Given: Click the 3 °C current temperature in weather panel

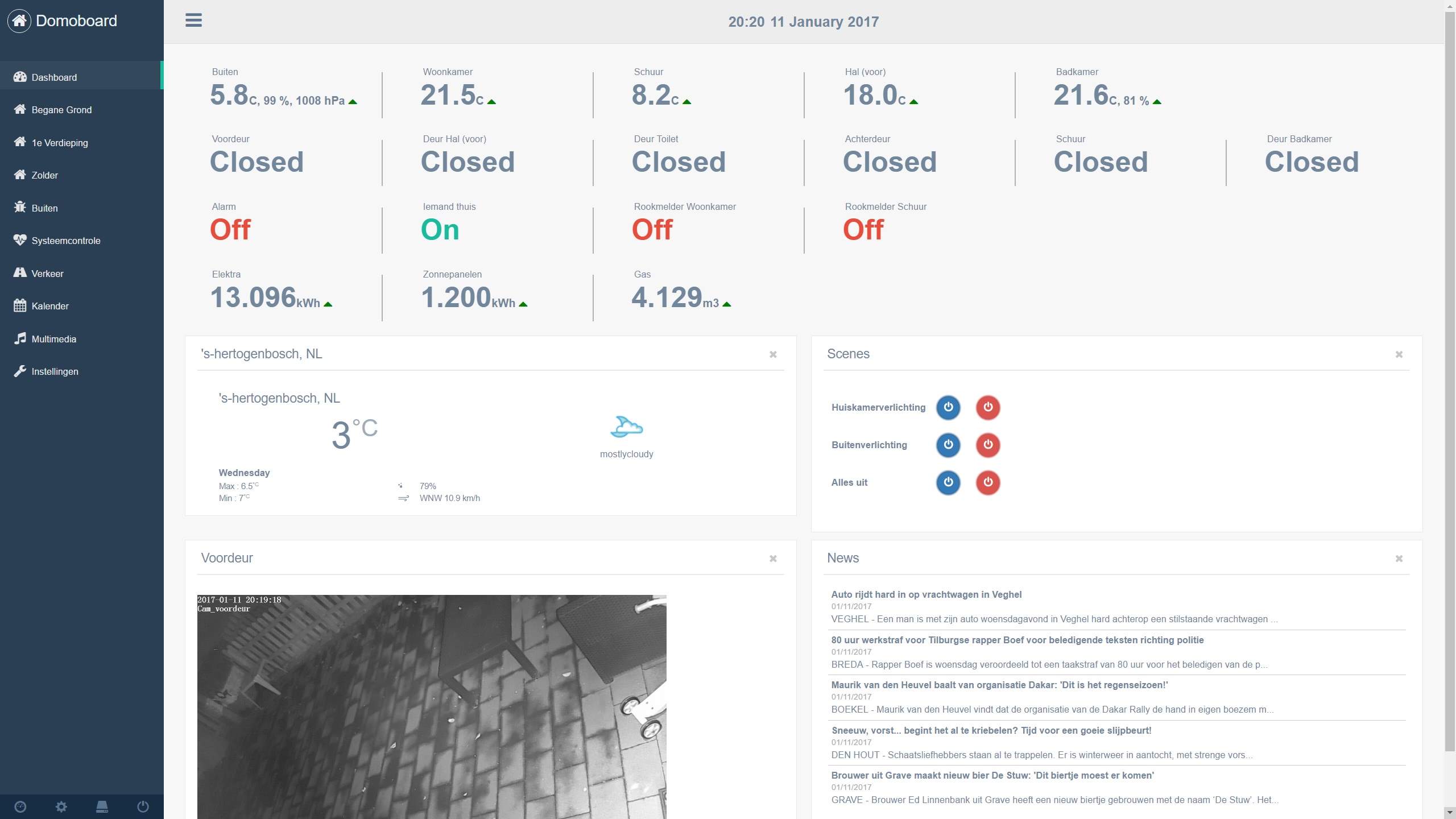Looking at the screenshot, I should tap(354, 435).
